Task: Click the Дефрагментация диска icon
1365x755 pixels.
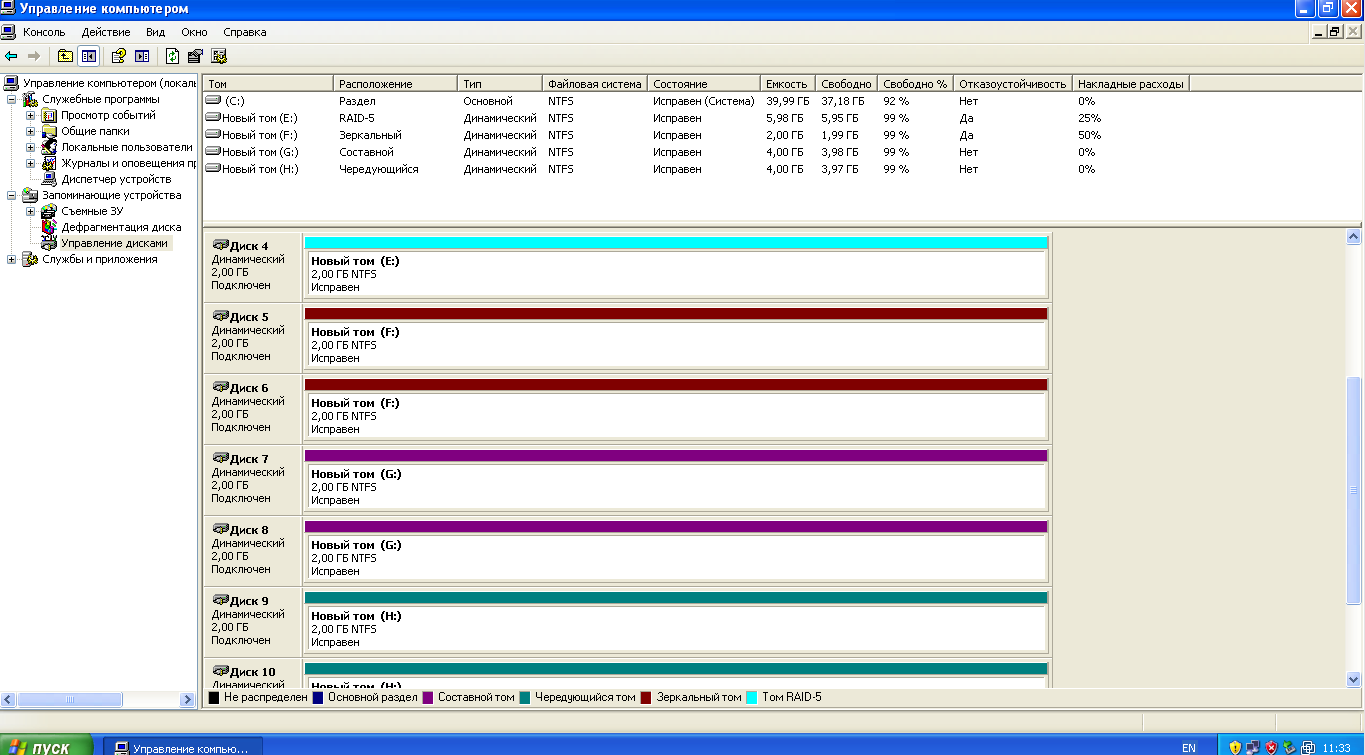Action: click(50, 227)
